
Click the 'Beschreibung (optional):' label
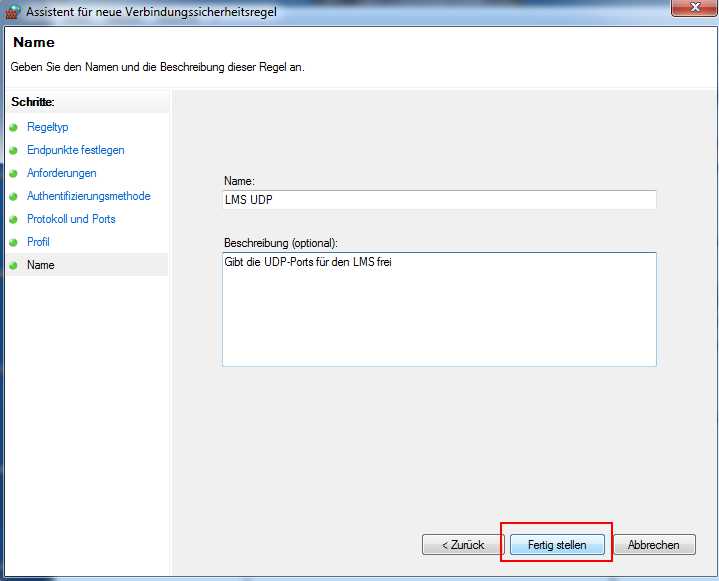[281, 243]
